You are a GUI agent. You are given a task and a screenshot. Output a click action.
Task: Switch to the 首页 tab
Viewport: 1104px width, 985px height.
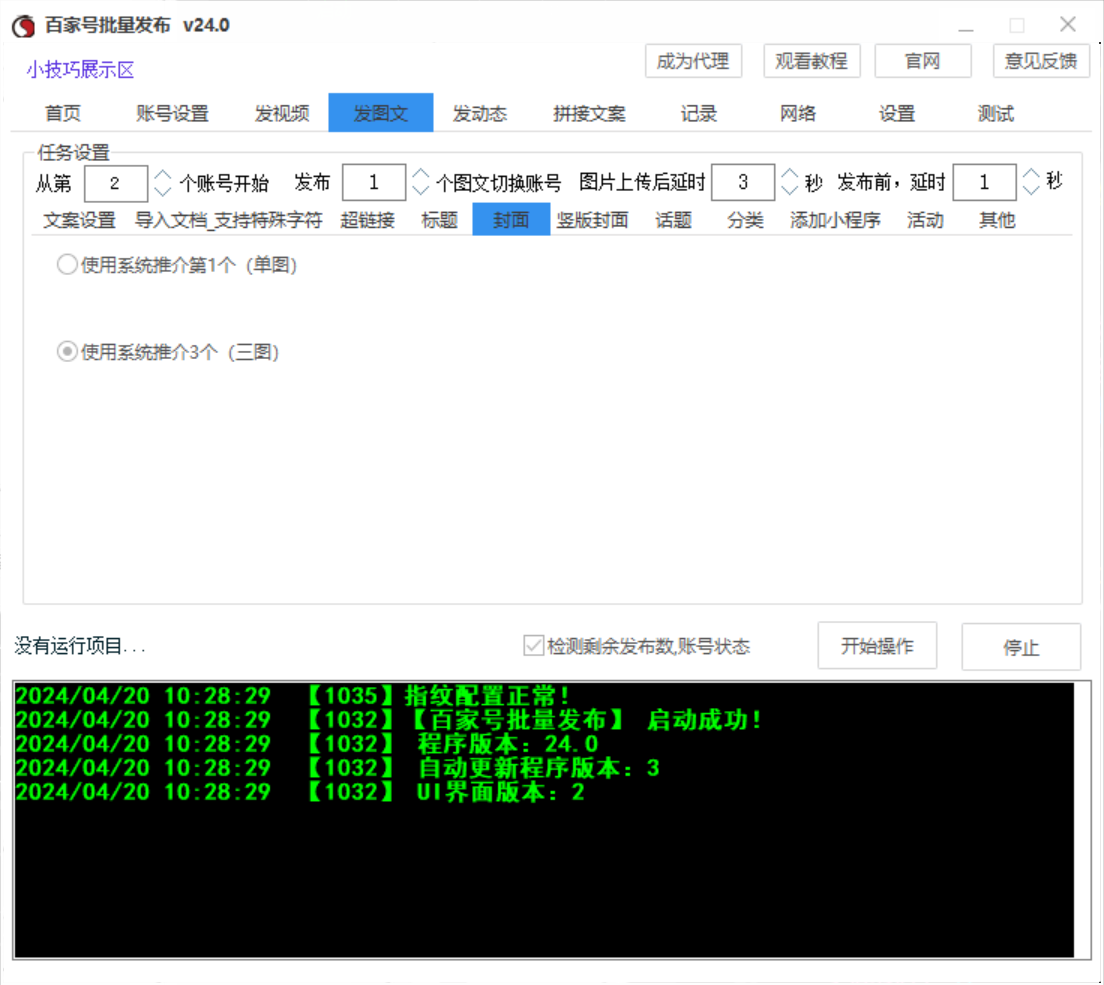63,113
